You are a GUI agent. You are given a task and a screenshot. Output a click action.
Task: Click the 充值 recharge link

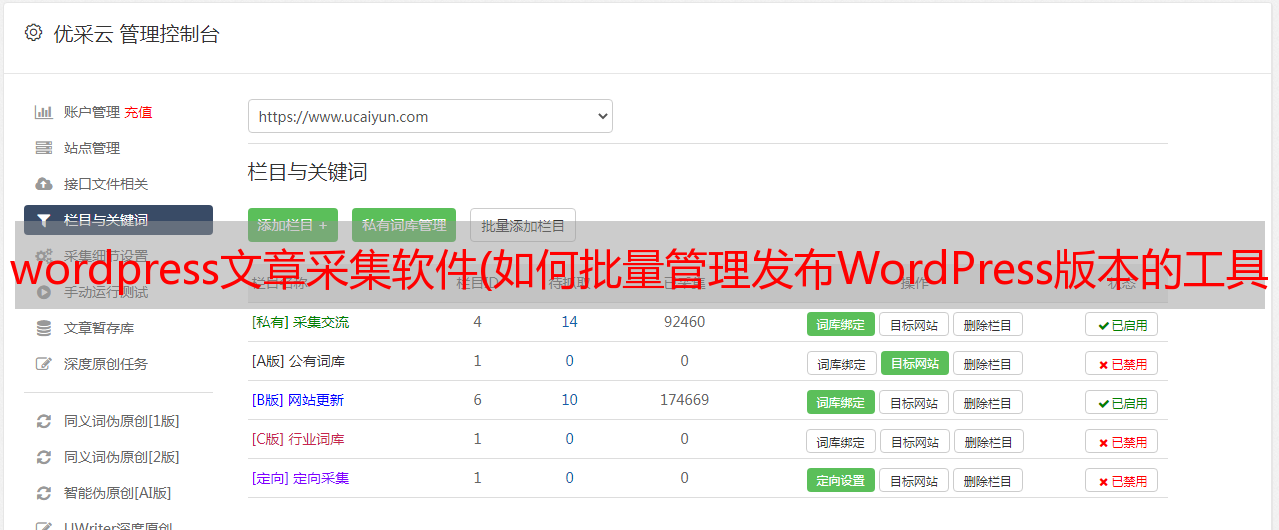tap(138, 112)
